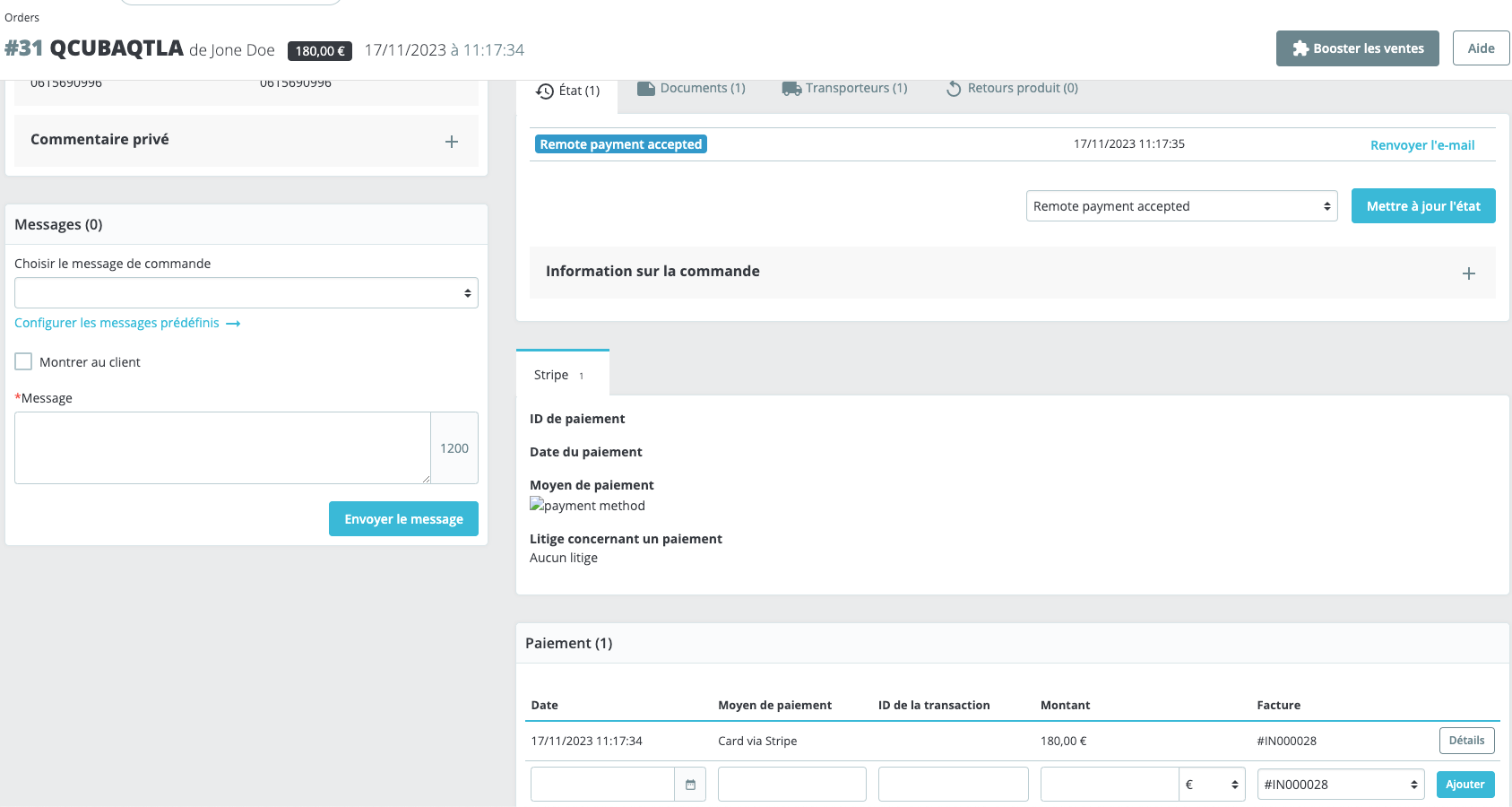Open the currency € dropdown in payment row
Viewport: 1512px width, 807px height.
pyautogui.click(x=1212, y=785)
